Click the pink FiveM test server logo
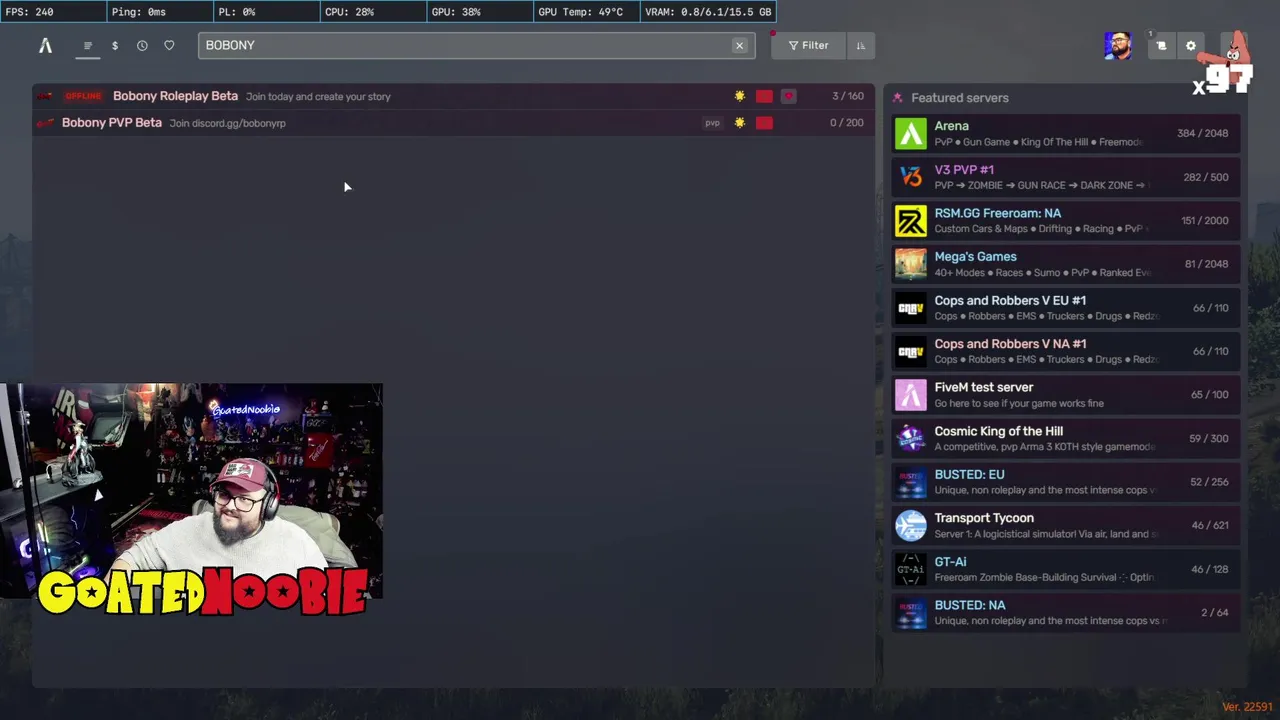 coord(910,395)
